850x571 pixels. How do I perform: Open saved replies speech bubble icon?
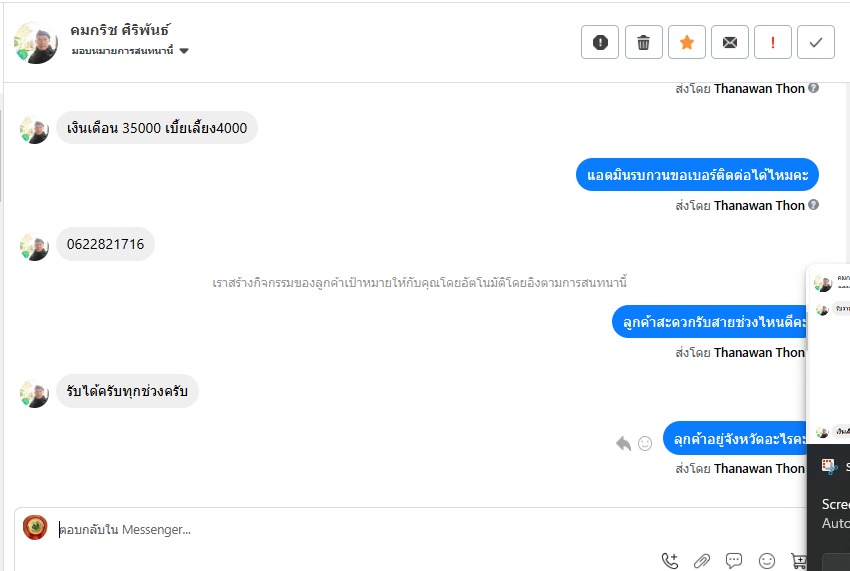tap(734, 561)
